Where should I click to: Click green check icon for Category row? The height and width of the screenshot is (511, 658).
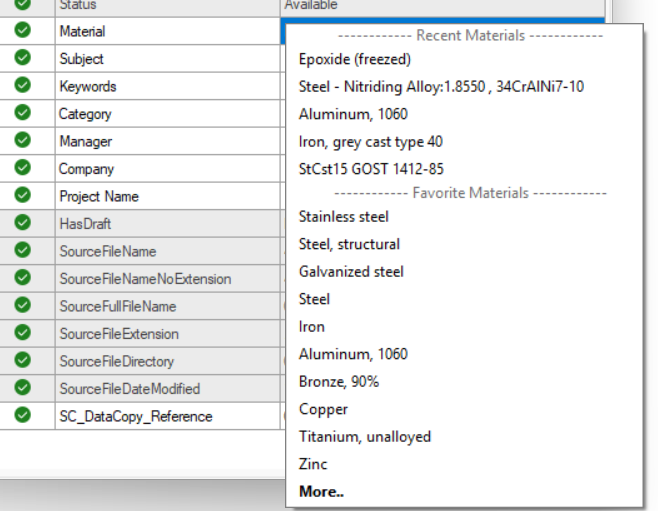[x=23, y=112]
